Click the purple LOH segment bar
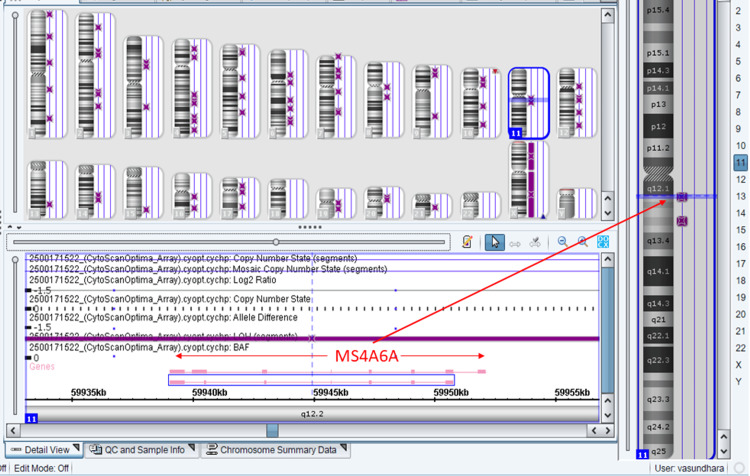The image size is (750, 476). (x=312, y=339)
